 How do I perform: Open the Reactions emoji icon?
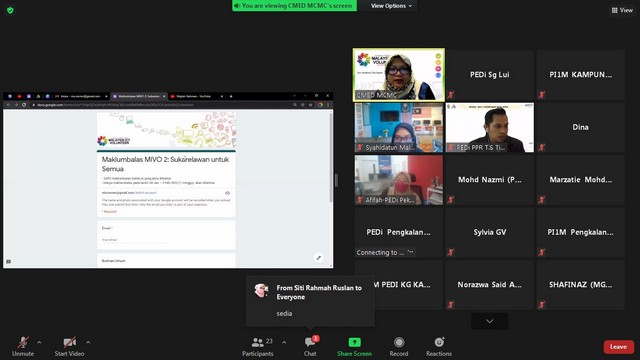tap(439, 342)
